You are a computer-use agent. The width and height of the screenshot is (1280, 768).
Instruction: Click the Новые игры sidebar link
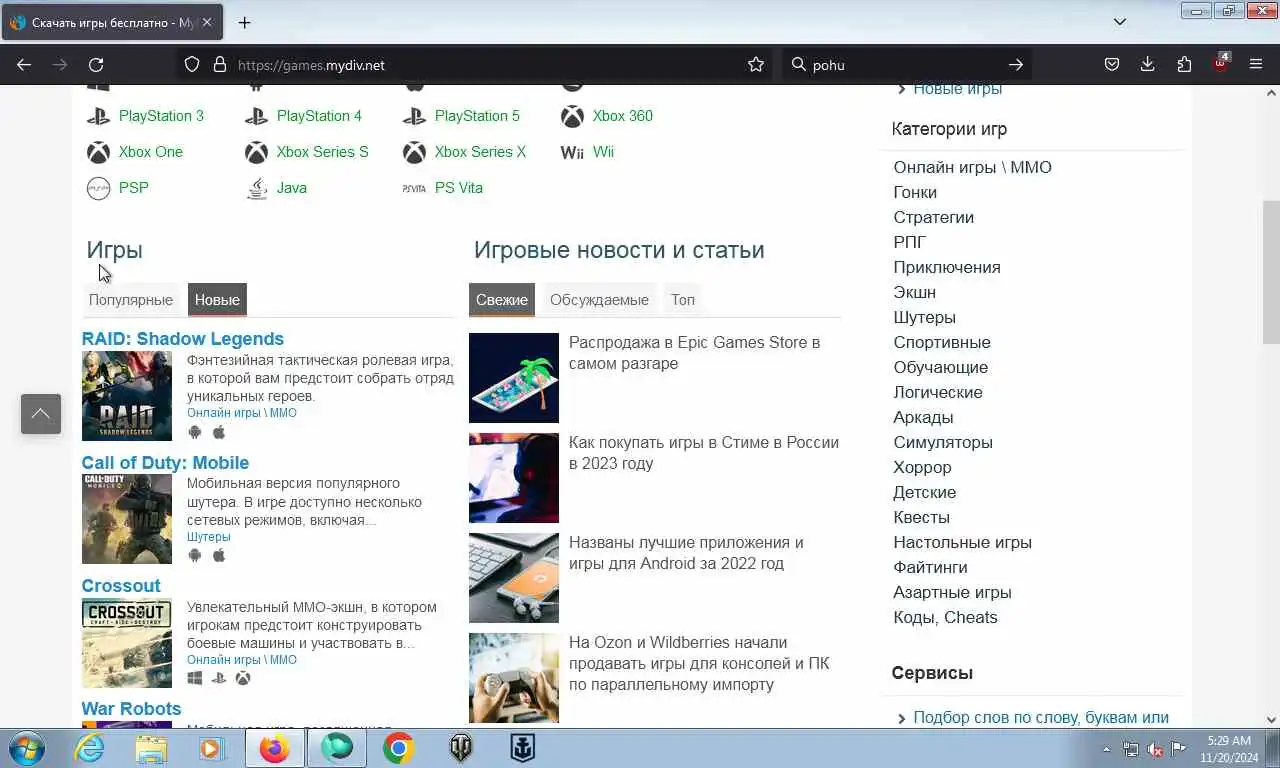click(957, 89)
